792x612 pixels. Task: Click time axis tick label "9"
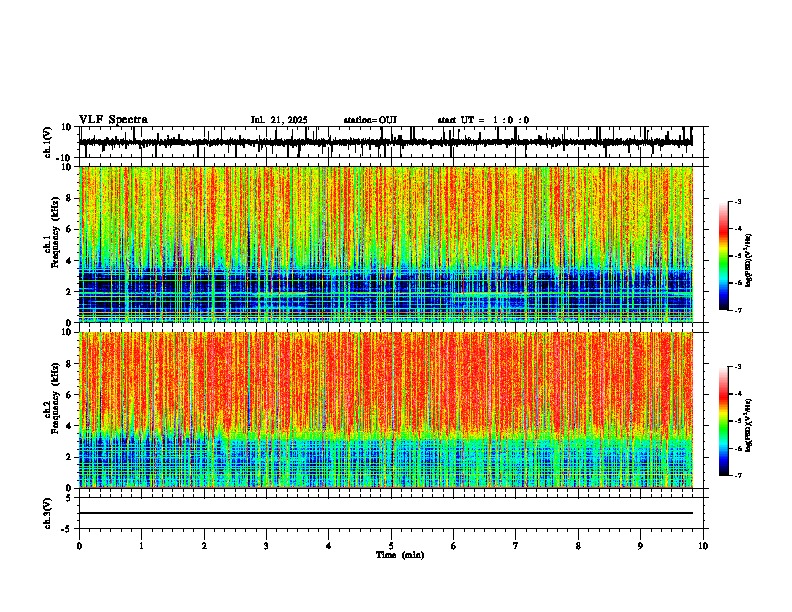(x=640, y=546)
